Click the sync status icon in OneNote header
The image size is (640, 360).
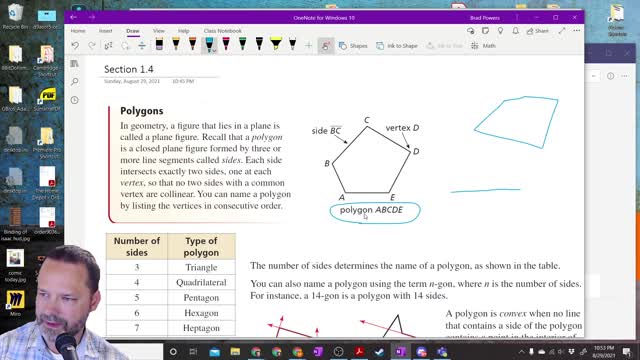tap(471, 31)
